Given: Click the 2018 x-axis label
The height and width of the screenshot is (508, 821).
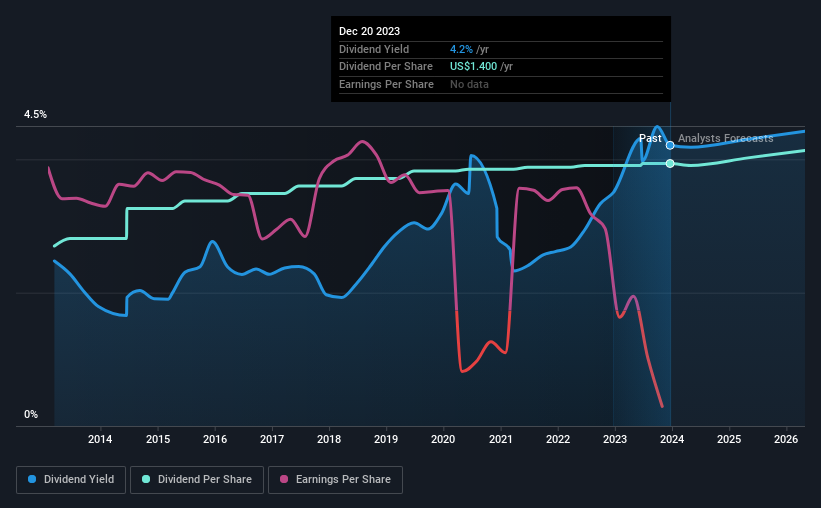Looking at the screenshot, I should 329,439.
